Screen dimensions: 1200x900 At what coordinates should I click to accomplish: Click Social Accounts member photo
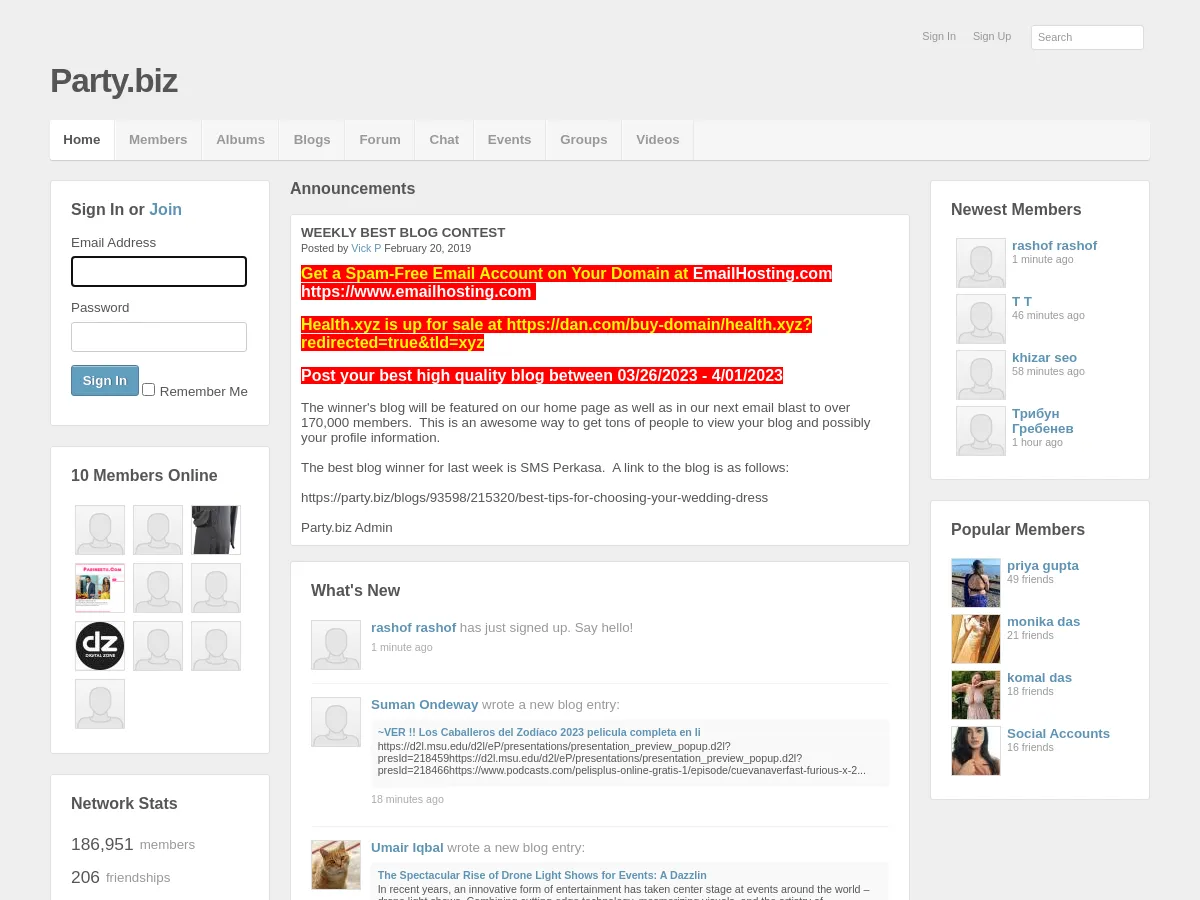coord(975,751)
